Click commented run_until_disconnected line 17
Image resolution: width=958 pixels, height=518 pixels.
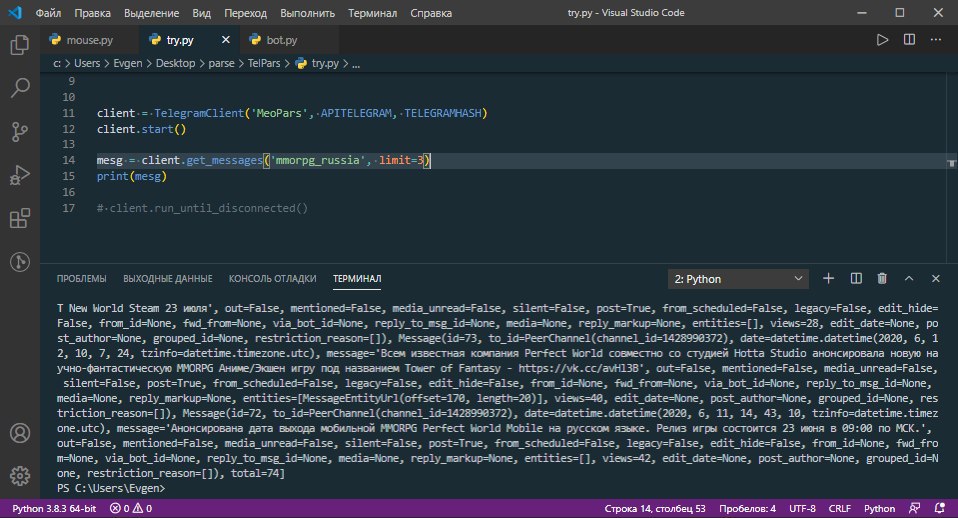click(202, 208)
